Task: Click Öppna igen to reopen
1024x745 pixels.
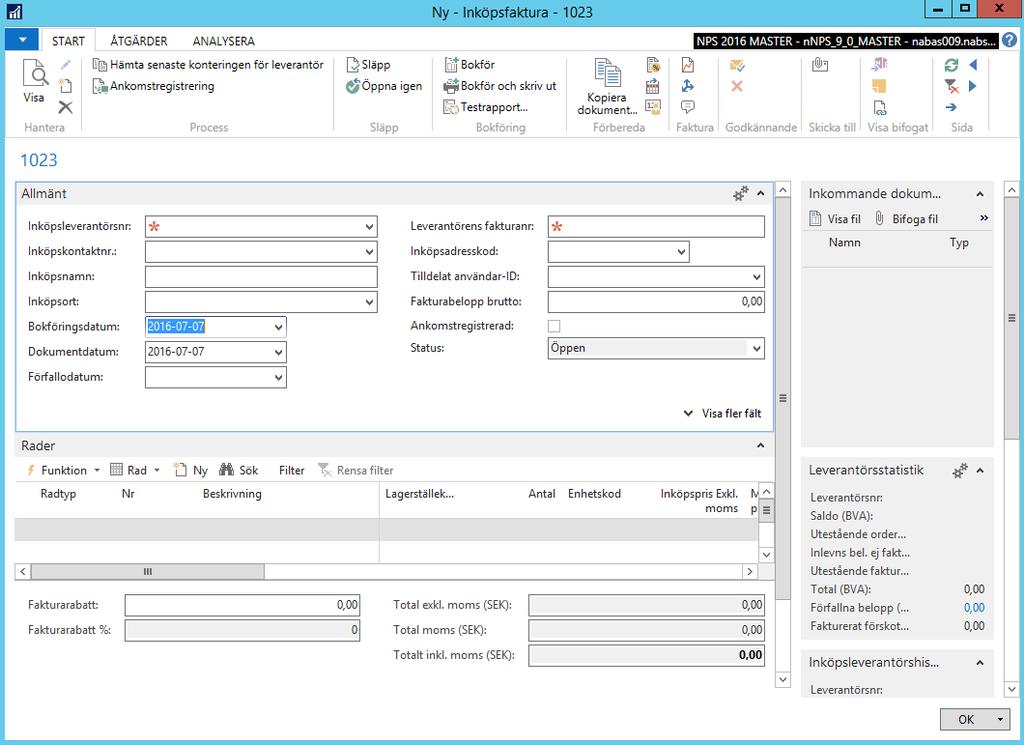Action: coord(384,86)
